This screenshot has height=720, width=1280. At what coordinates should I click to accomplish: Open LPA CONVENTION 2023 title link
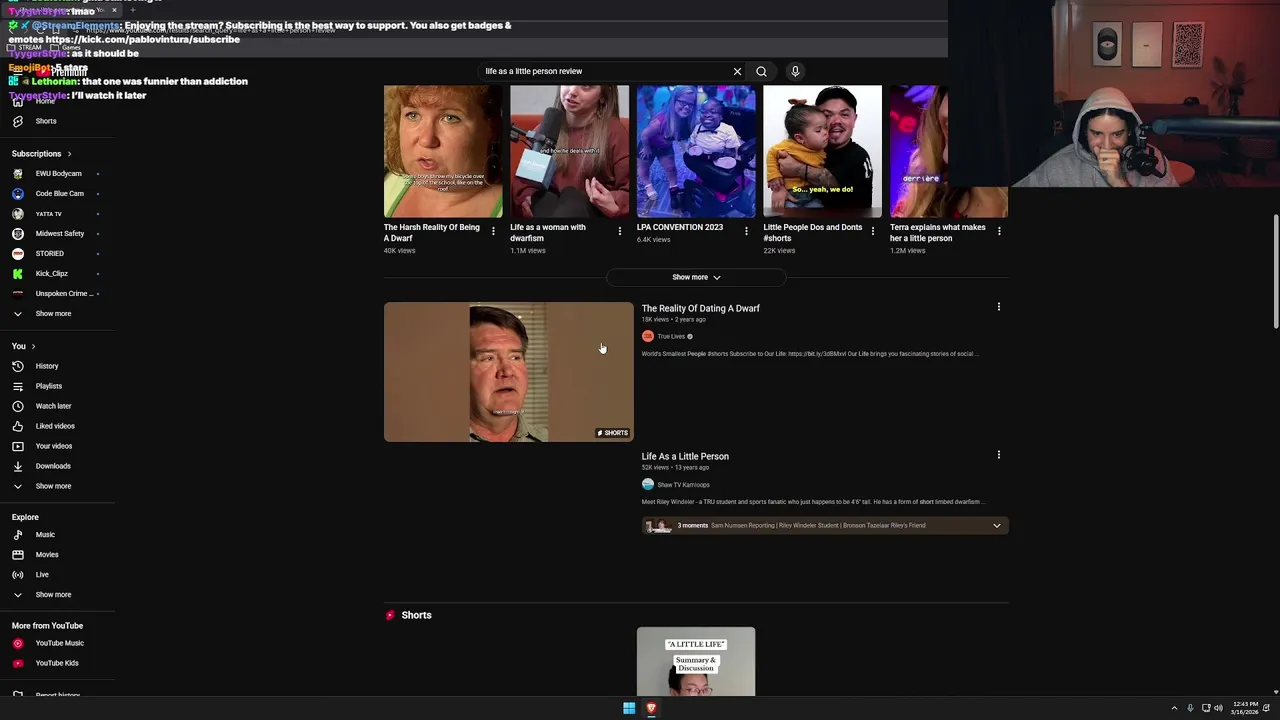pyautogui.click(x=680, y=227)
